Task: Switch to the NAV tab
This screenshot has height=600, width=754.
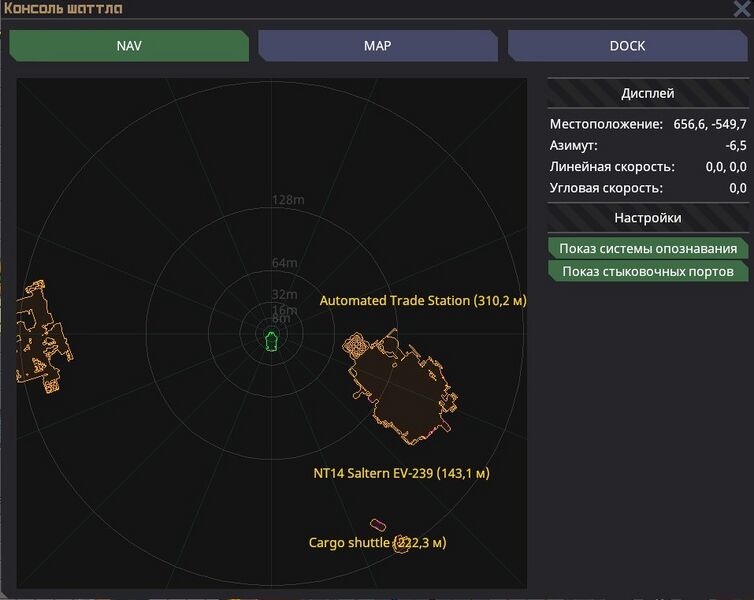Action: coord(129,46)
